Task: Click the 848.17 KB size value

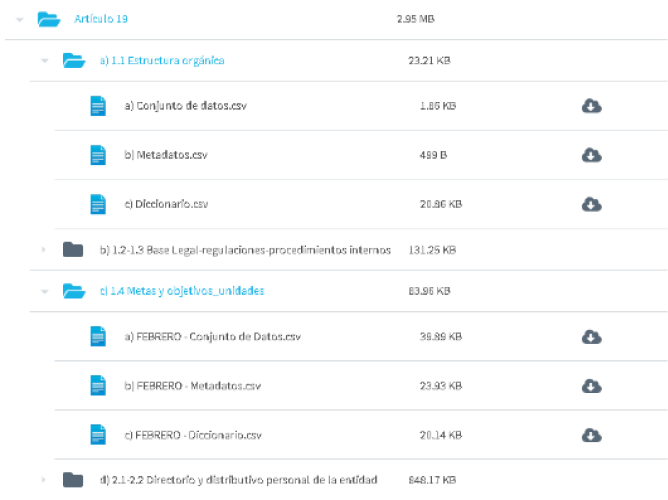Action: pos(432,480)
